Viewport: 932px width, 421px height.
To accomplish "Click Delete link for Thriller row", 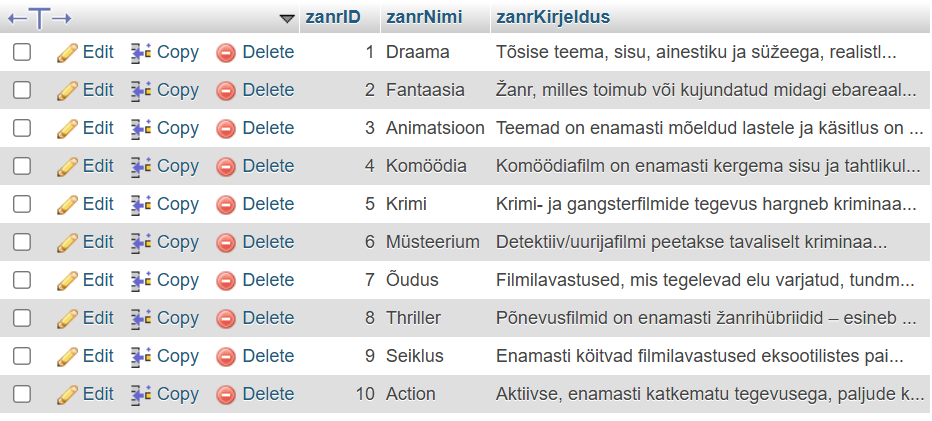I will (x=268, y=318).
